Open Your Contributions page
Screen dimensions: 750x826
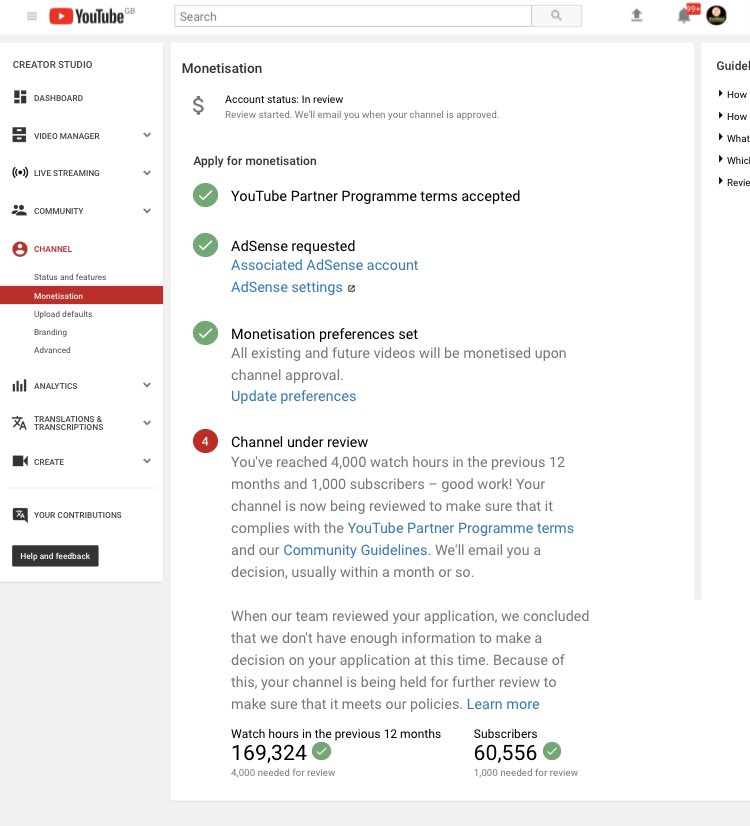point(77,515)
